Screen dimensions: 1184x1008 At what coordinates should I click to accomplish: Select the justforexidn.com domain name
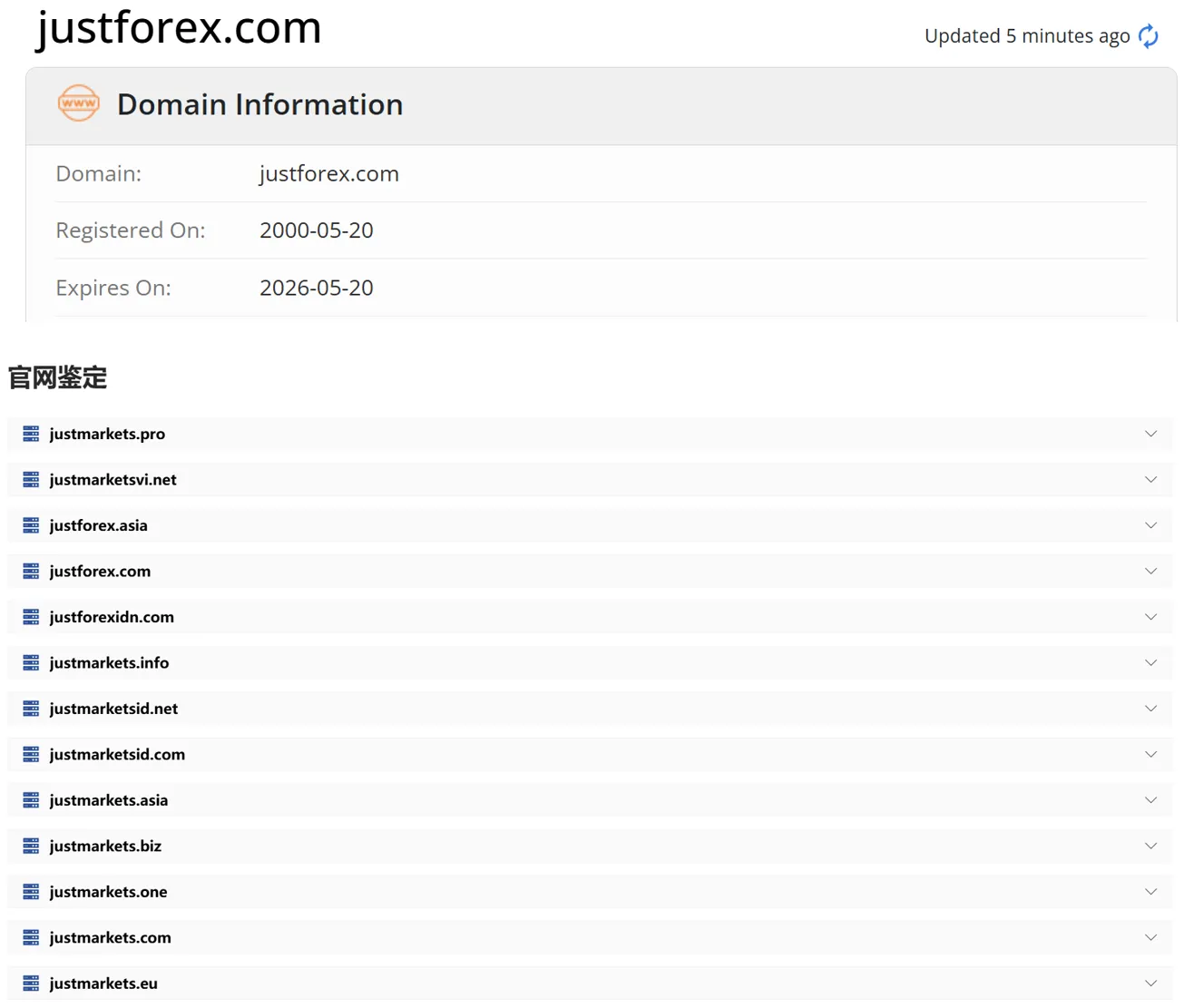(x=112, y=617)
